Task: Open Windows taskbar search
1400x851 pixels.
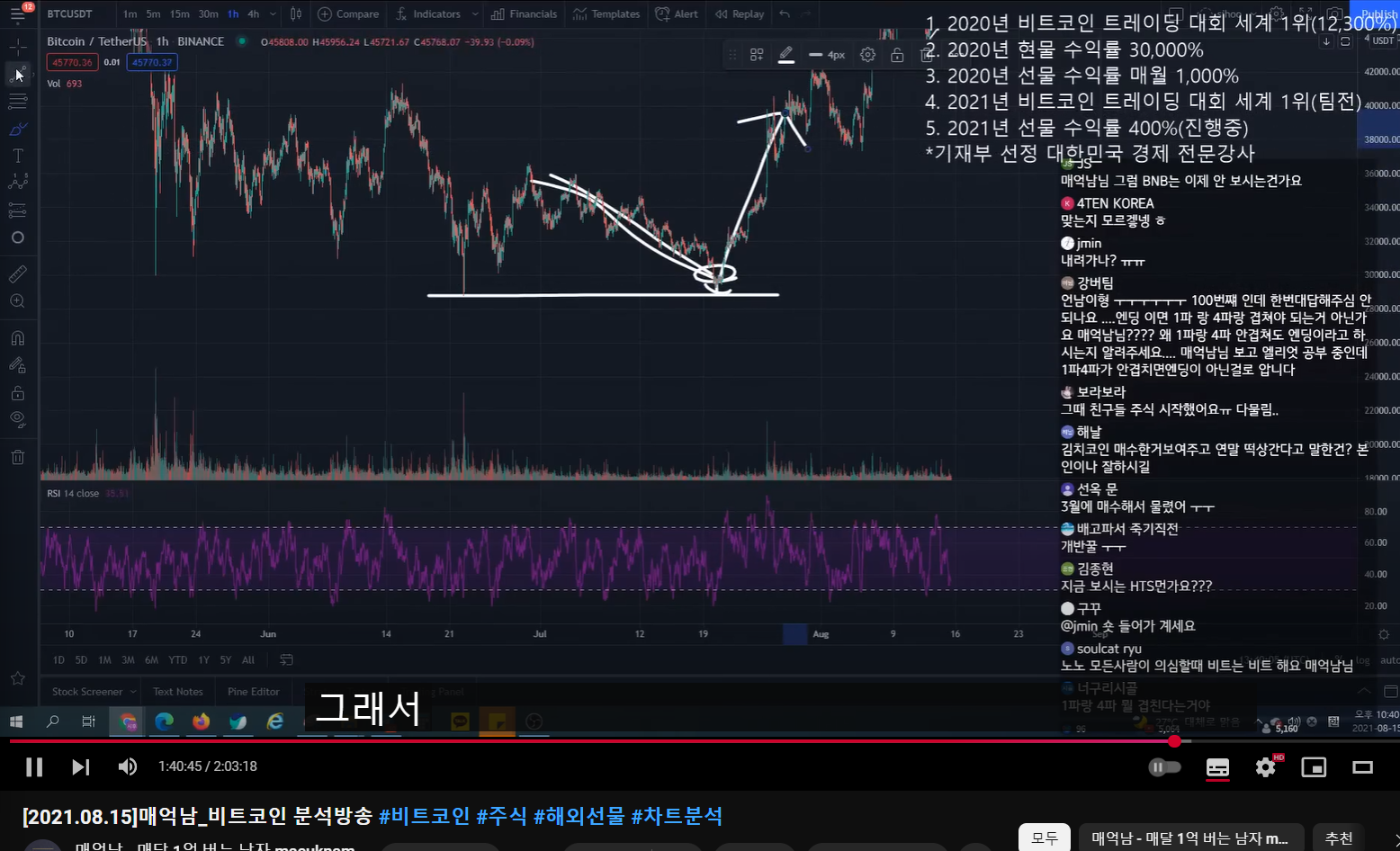Action: pos(52,721)
